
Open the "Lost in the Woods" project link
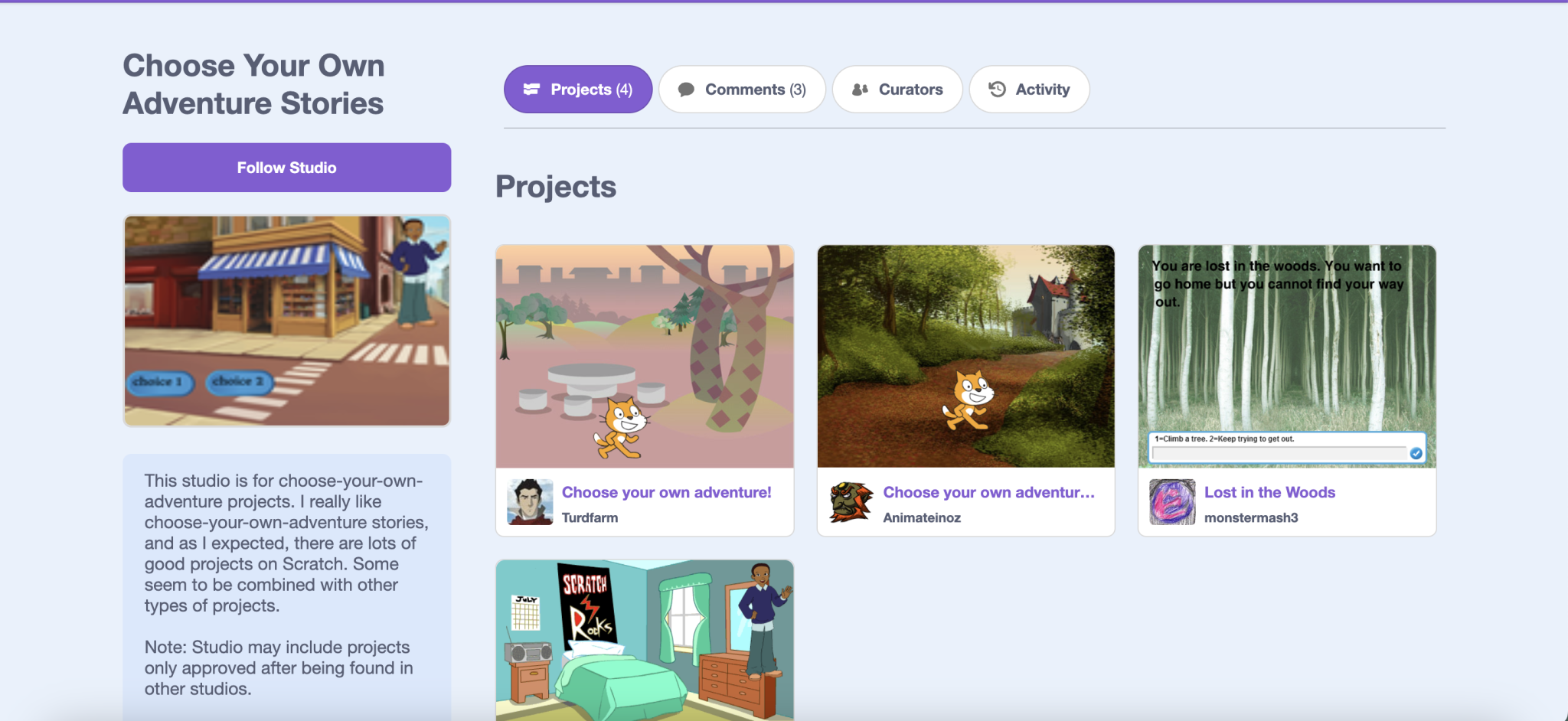pos(1269,492)
